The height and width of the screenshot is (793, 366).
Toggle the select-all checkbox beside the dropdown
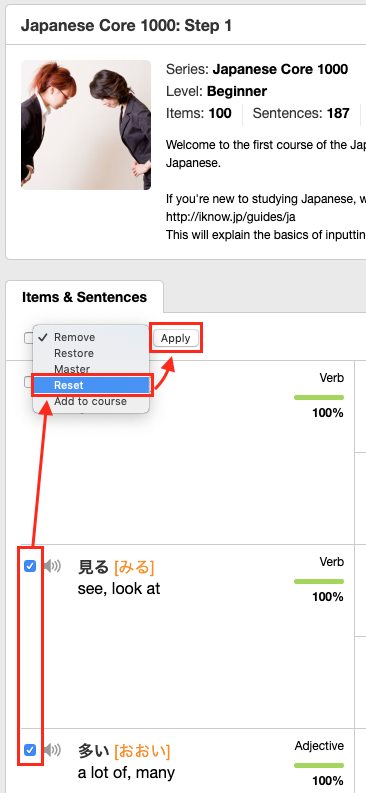tap(28, 338)
